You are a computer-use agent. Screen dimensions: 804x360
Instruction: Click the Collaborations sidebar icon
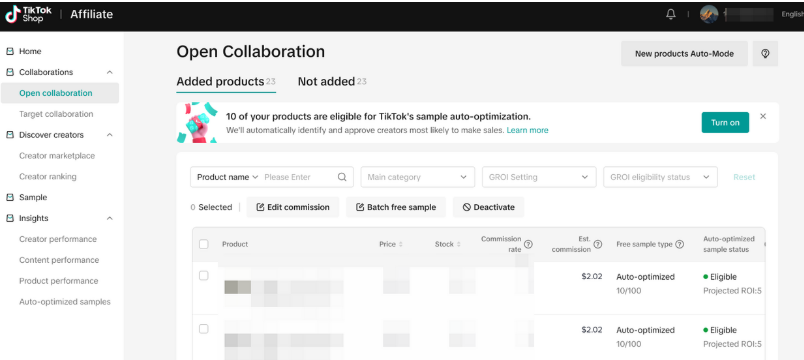[9, 72]
